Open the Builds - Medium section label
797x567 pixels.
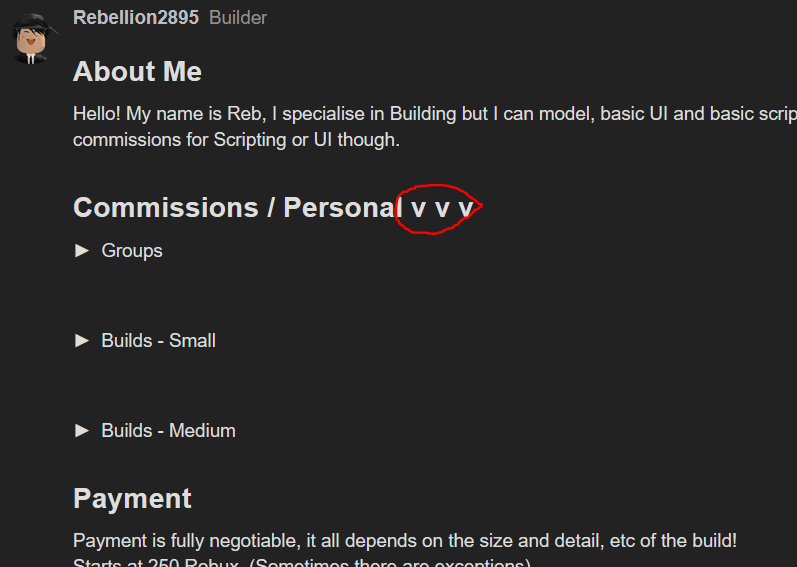(168, 431)
